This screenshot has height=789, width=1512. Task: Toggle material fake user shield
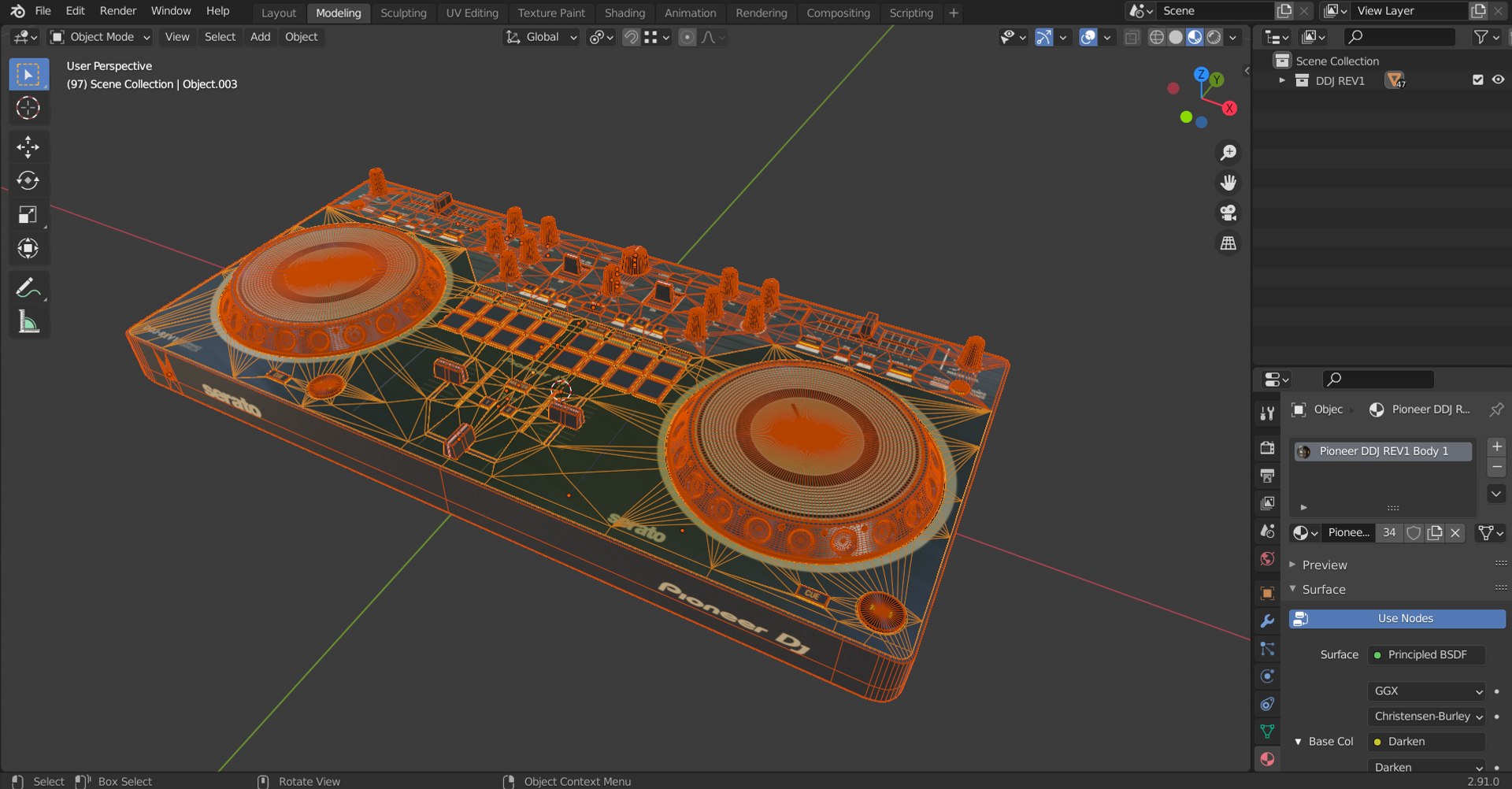pos(1414,533)
